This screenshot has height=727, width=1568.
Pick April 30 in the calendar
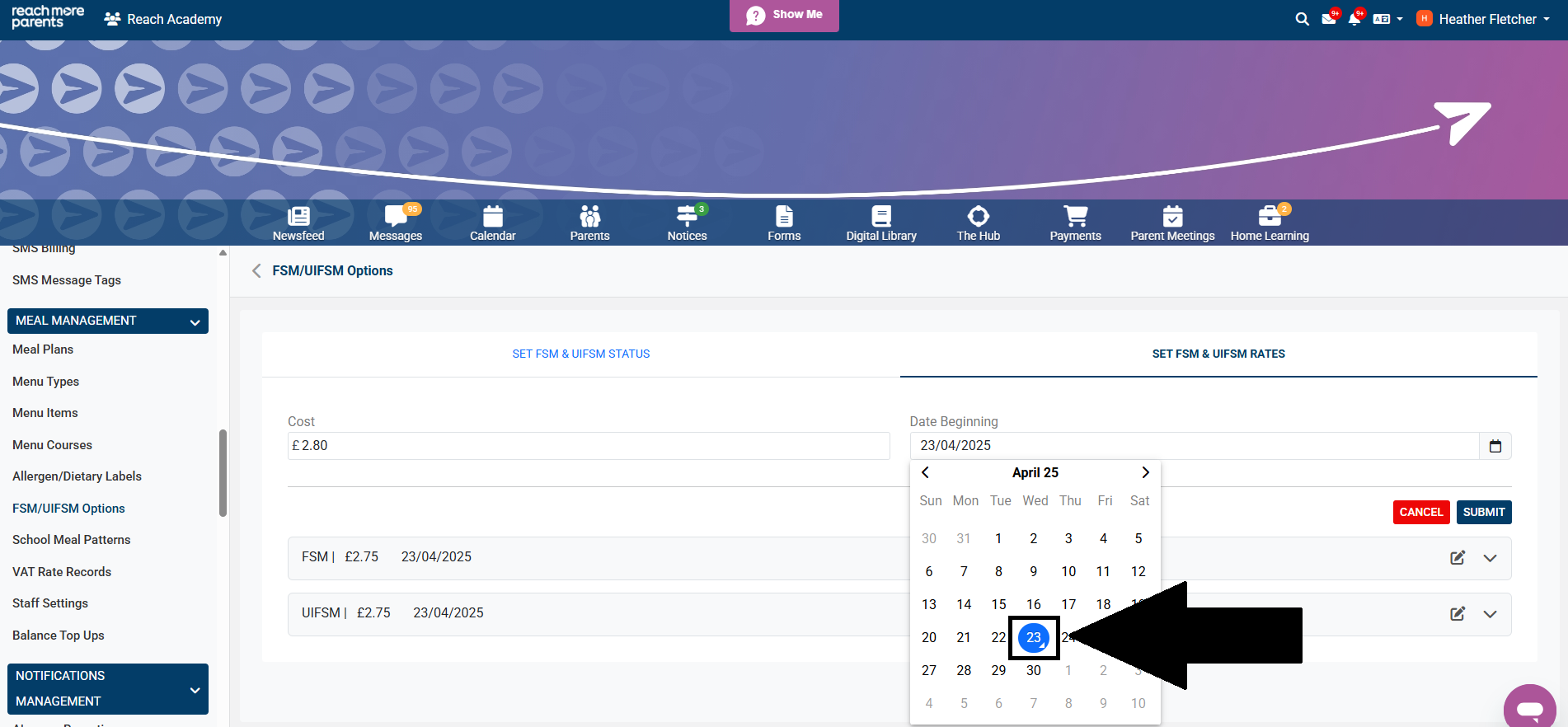(x=1033, y=670)
